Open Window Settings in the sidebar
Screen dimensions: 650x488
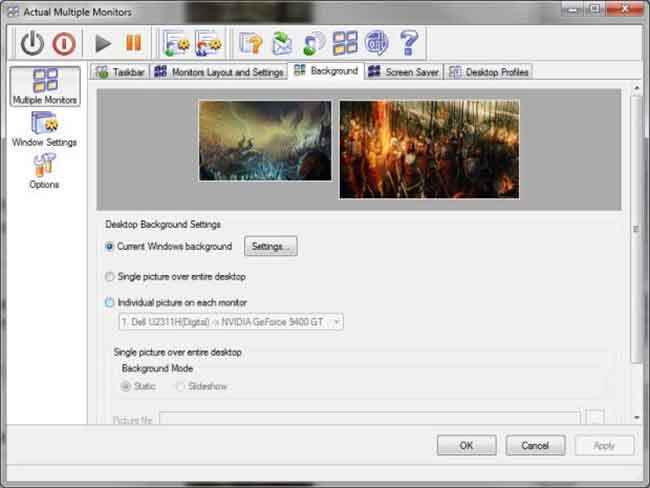[44, 129]
